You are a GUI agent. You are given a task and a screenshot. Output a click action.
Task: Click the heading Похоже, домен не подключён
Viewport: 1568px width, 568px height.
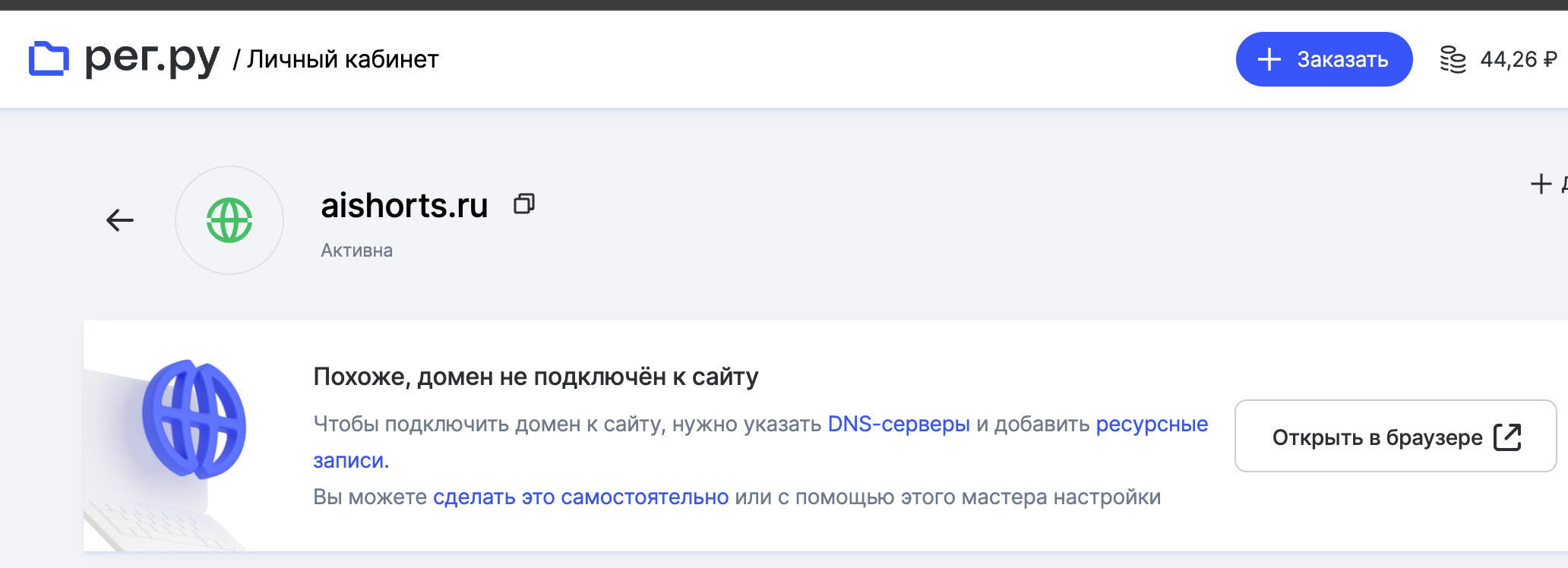536,377
